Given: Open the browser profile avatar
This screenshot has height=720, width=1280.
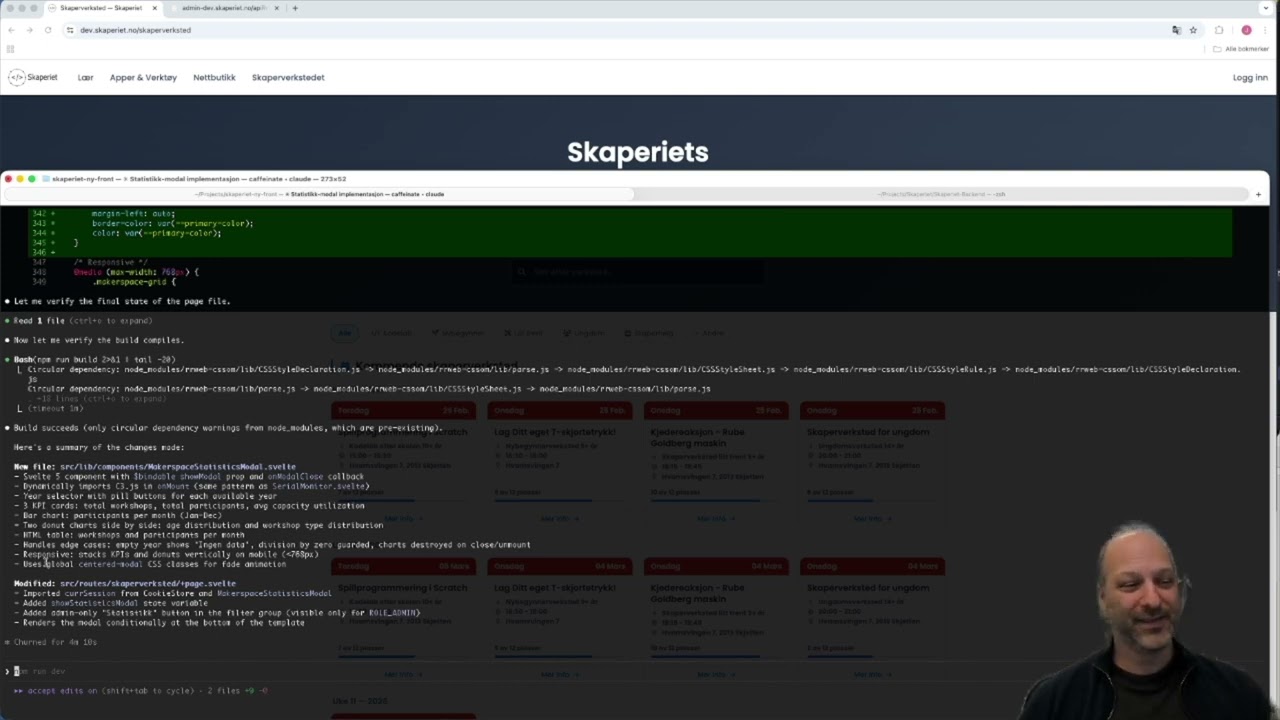Looking at the screenshot, I should click(1246, 30).
